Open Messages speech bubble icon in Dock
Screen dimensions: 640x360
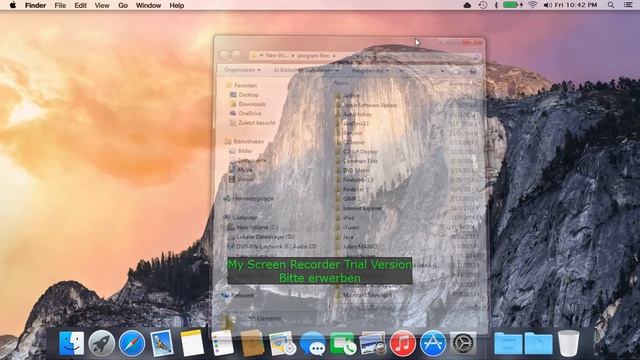click(x=313, y=344)
